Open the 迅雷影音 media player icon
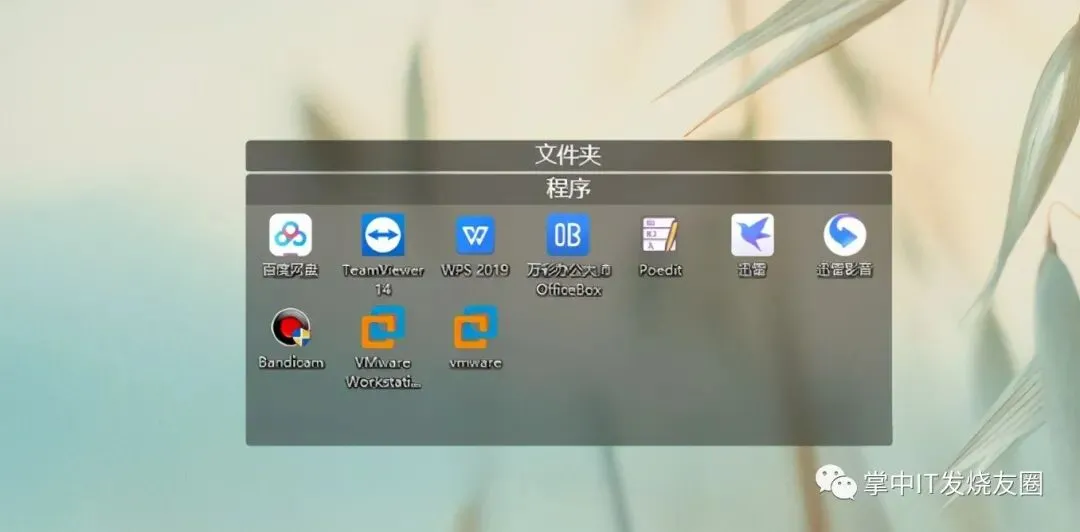 click(x=844, y=235)
